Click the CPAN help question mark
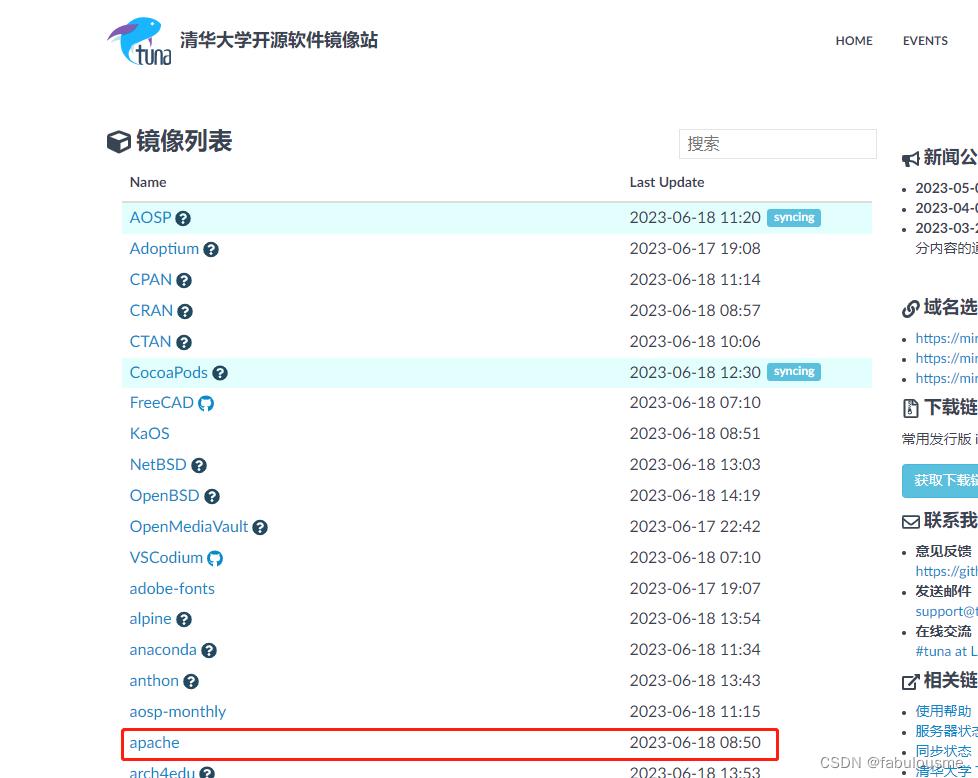This screenshot has width=978, height=778. [x=183, y=280]
